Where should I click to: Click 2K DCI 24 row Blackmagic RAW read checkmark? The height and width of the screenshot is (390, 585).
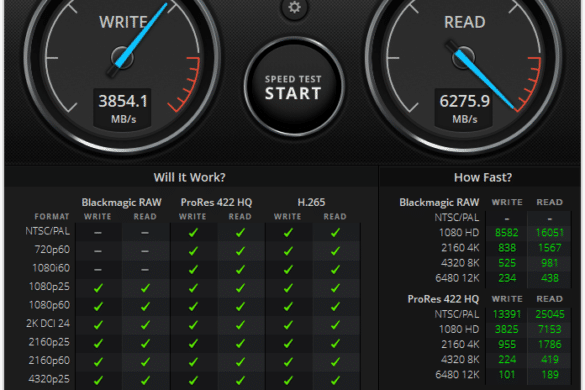[x=145, y=325]
